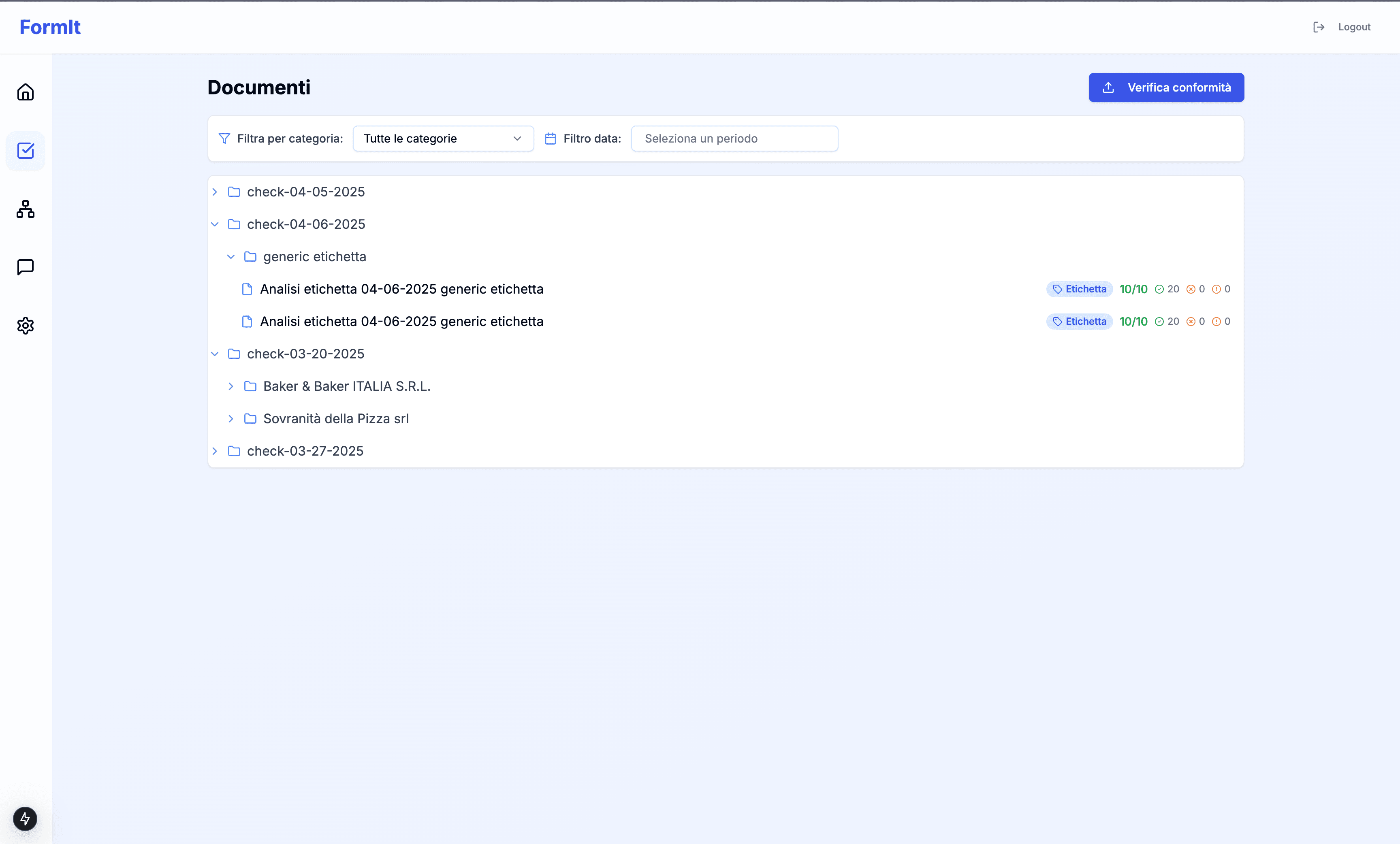Open the Home icon in sidebar
The image size is (1400, 844).
[25, 92]
